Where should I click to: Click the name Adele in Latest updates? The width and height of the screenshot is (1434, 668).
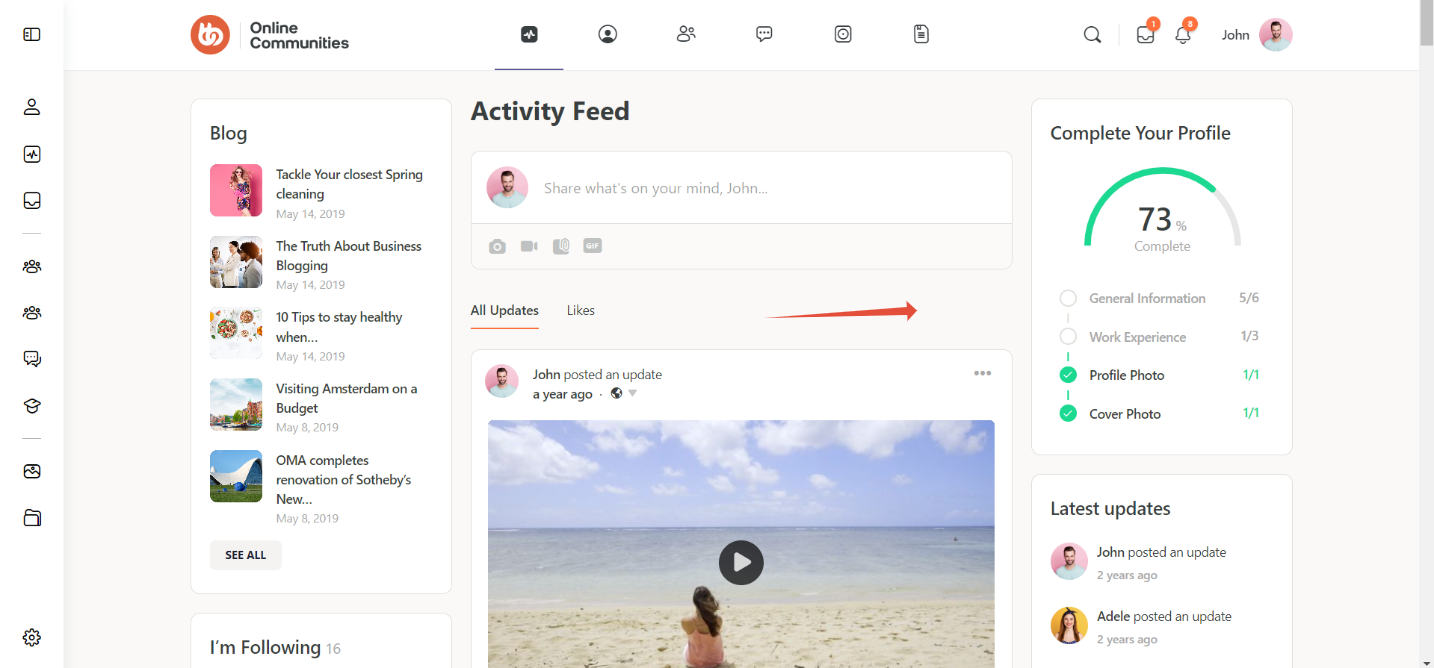(x=1113, y=617)
